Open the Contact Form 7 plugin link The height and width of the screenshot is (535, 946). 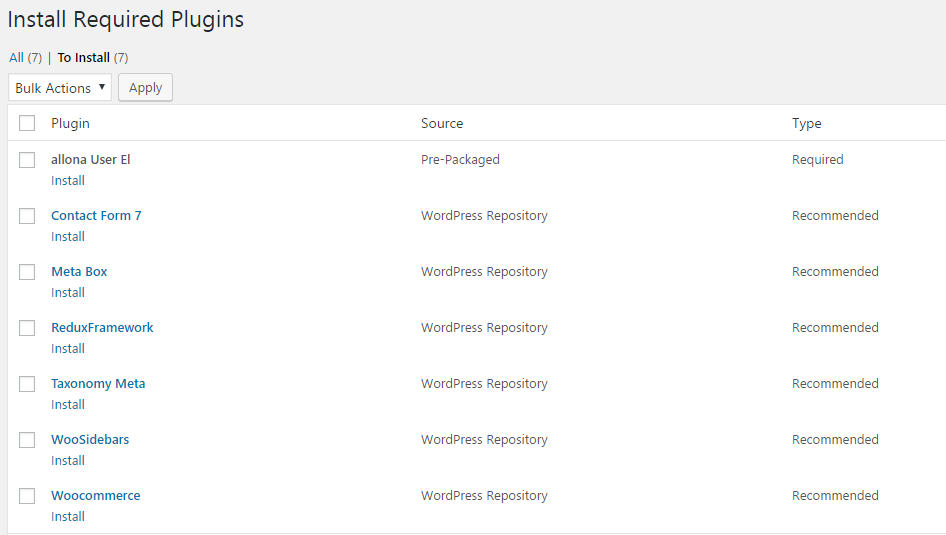tap(96, 216)
